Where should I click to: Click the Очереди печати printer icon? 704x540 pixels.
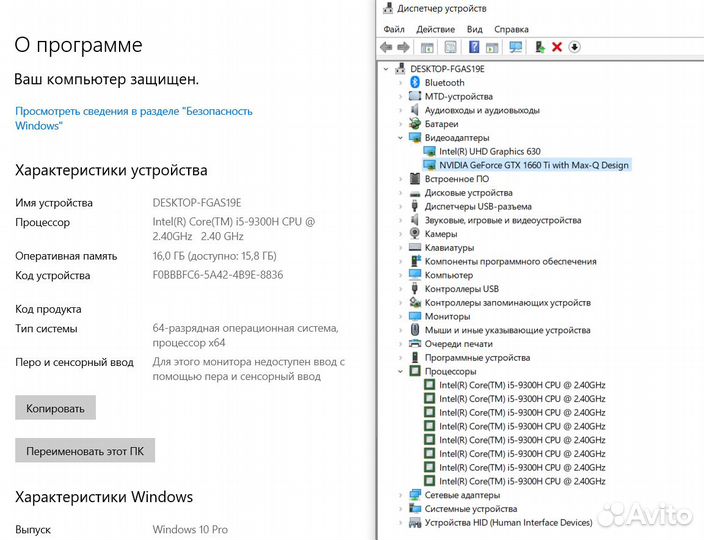click(415, 343)
